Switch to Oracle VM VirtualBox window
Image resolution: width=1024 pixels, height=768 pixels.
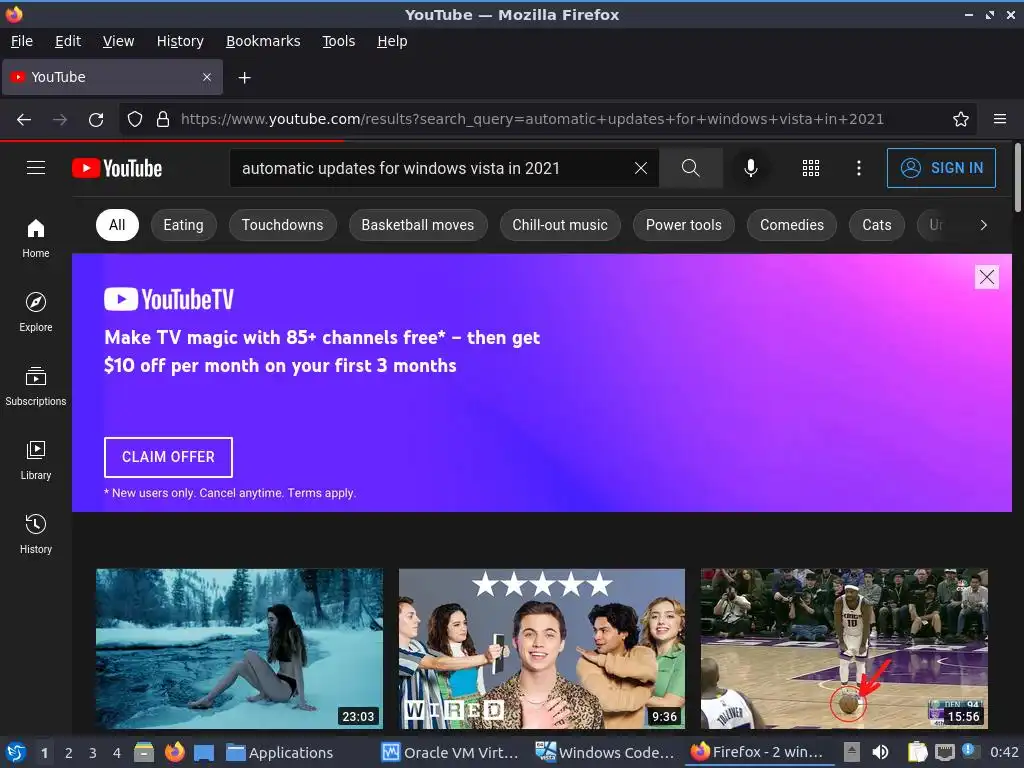point(449,752)
